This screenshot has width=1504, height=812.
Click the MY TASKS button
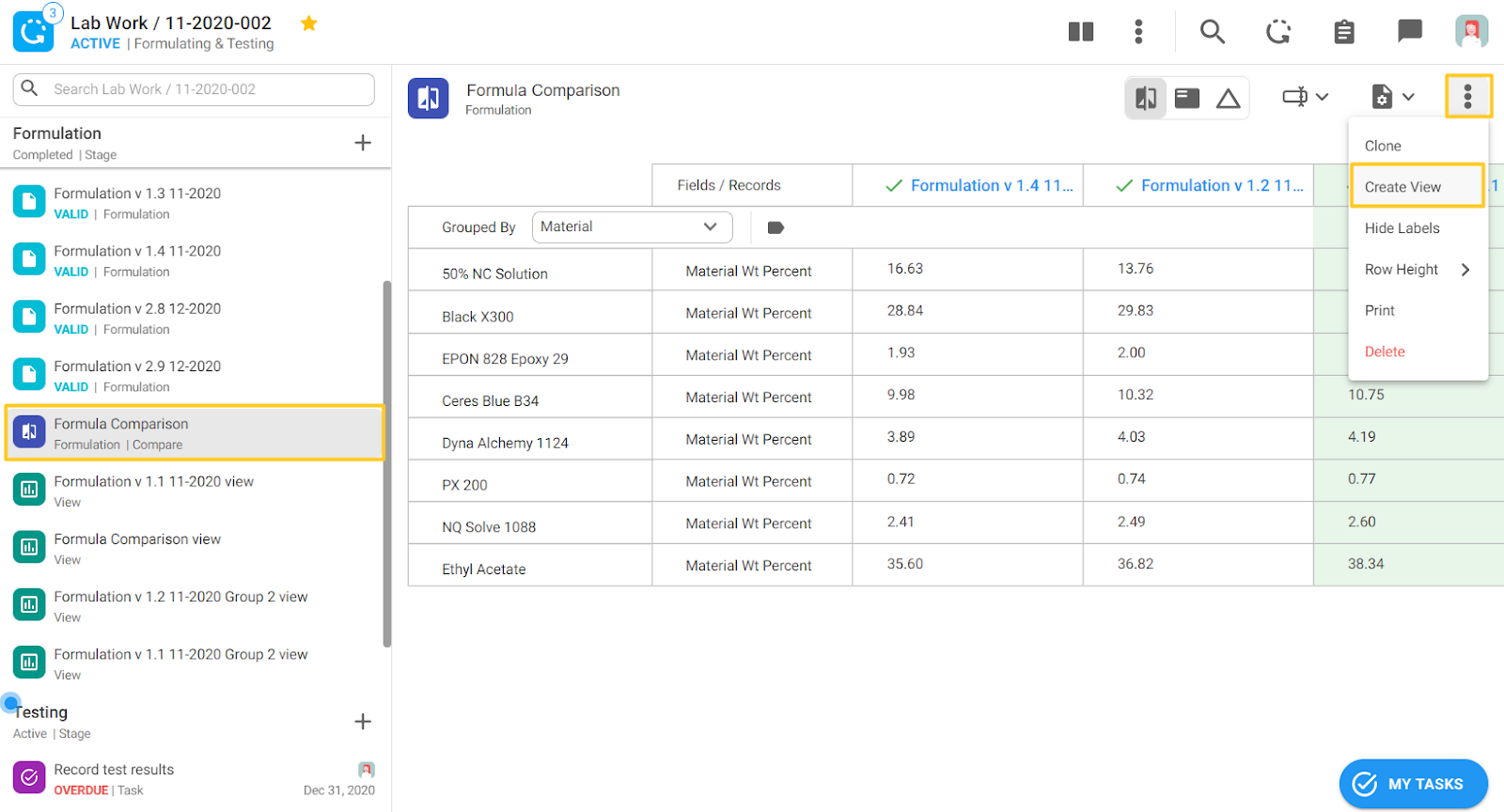(1413, 784)
